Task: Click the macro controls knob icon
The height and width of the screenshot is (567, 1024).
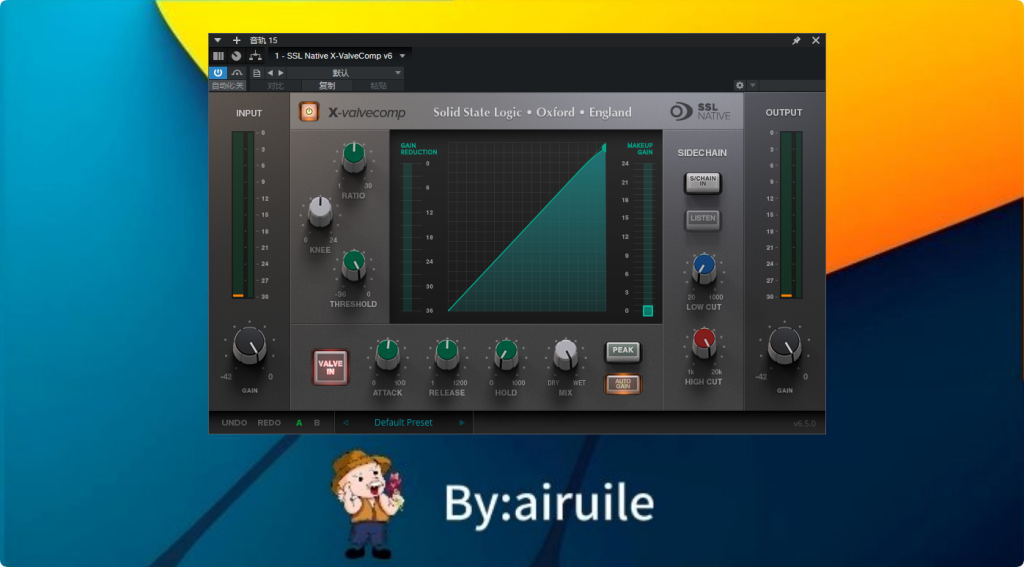Action: tap(236, 56)
